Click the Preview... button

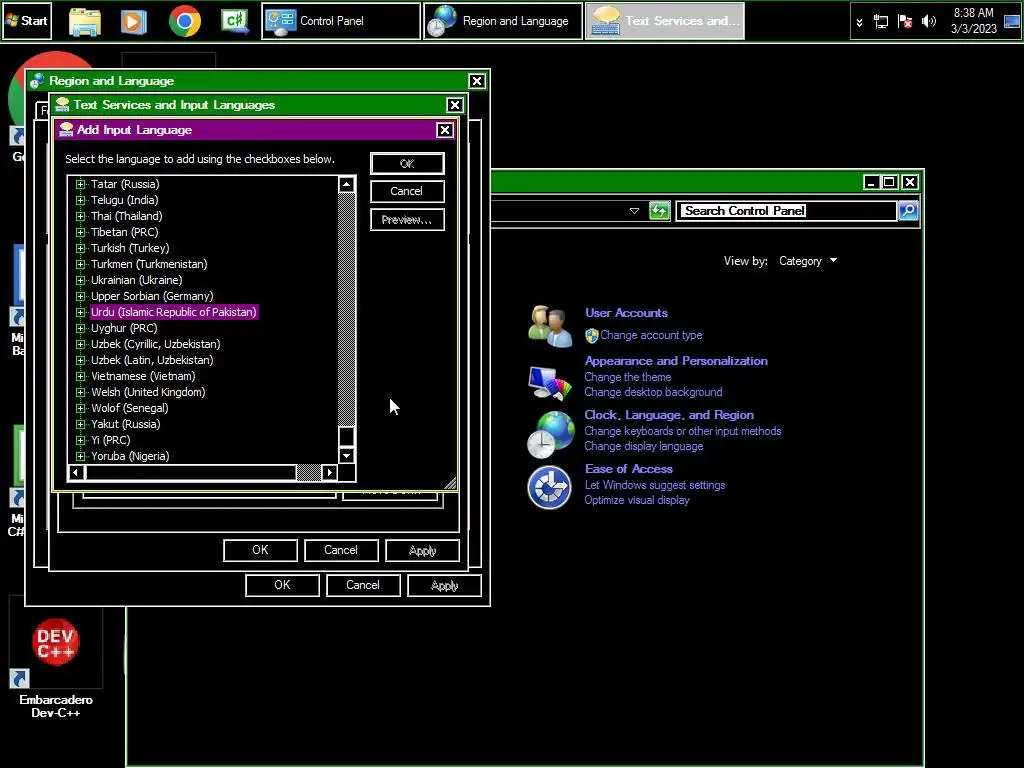click(407, 219)
